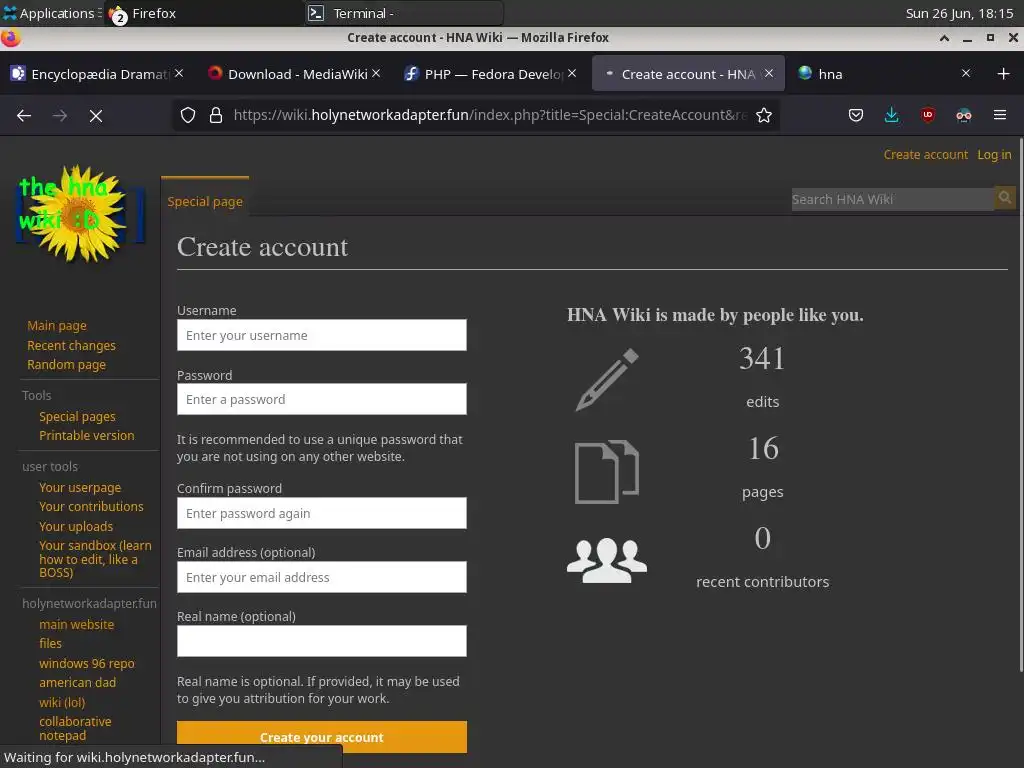Open a new browser tab
Image resolution: width=1024 pixels, height=768 pixels.
[1004, 74]
